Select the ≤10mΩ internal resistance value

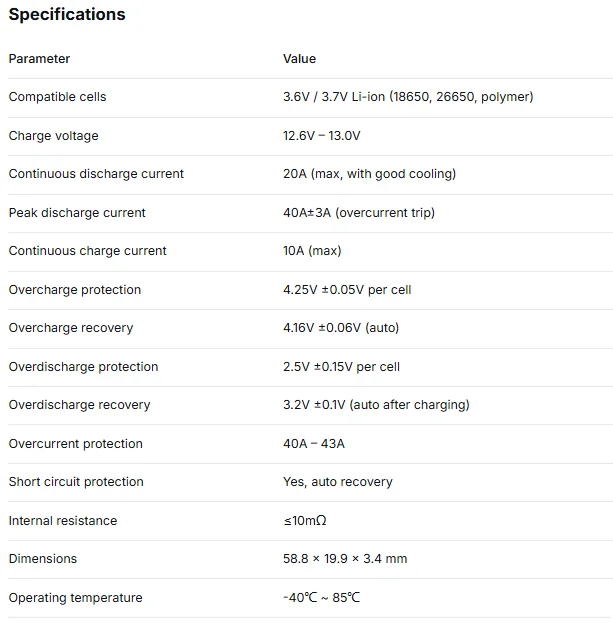click(305, 520)
